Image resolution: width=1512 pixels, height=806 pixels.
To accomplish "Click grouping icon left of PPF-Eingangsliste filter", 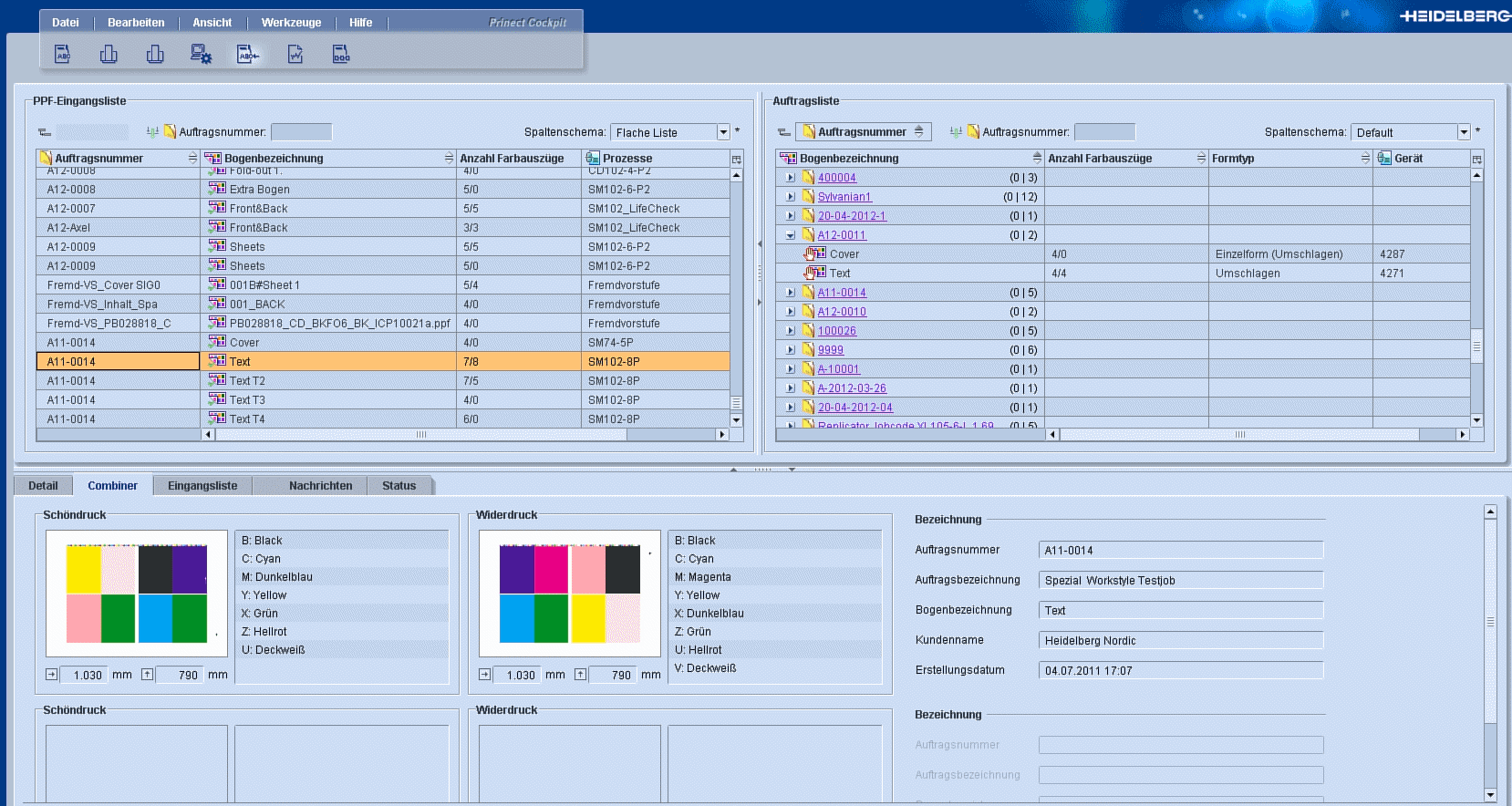I will click(x=44, y=132).
